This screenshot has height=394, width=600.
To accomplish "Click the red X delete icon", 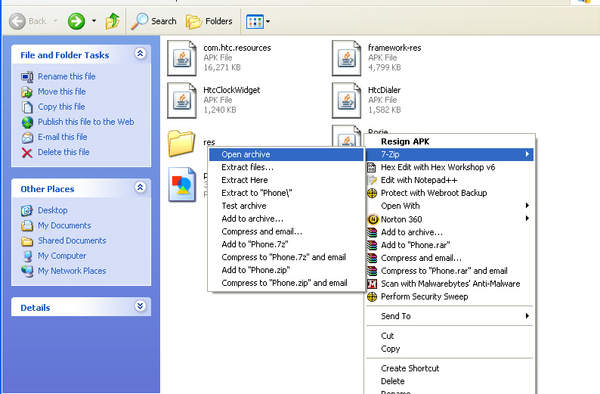I will [x=27, y=153].
